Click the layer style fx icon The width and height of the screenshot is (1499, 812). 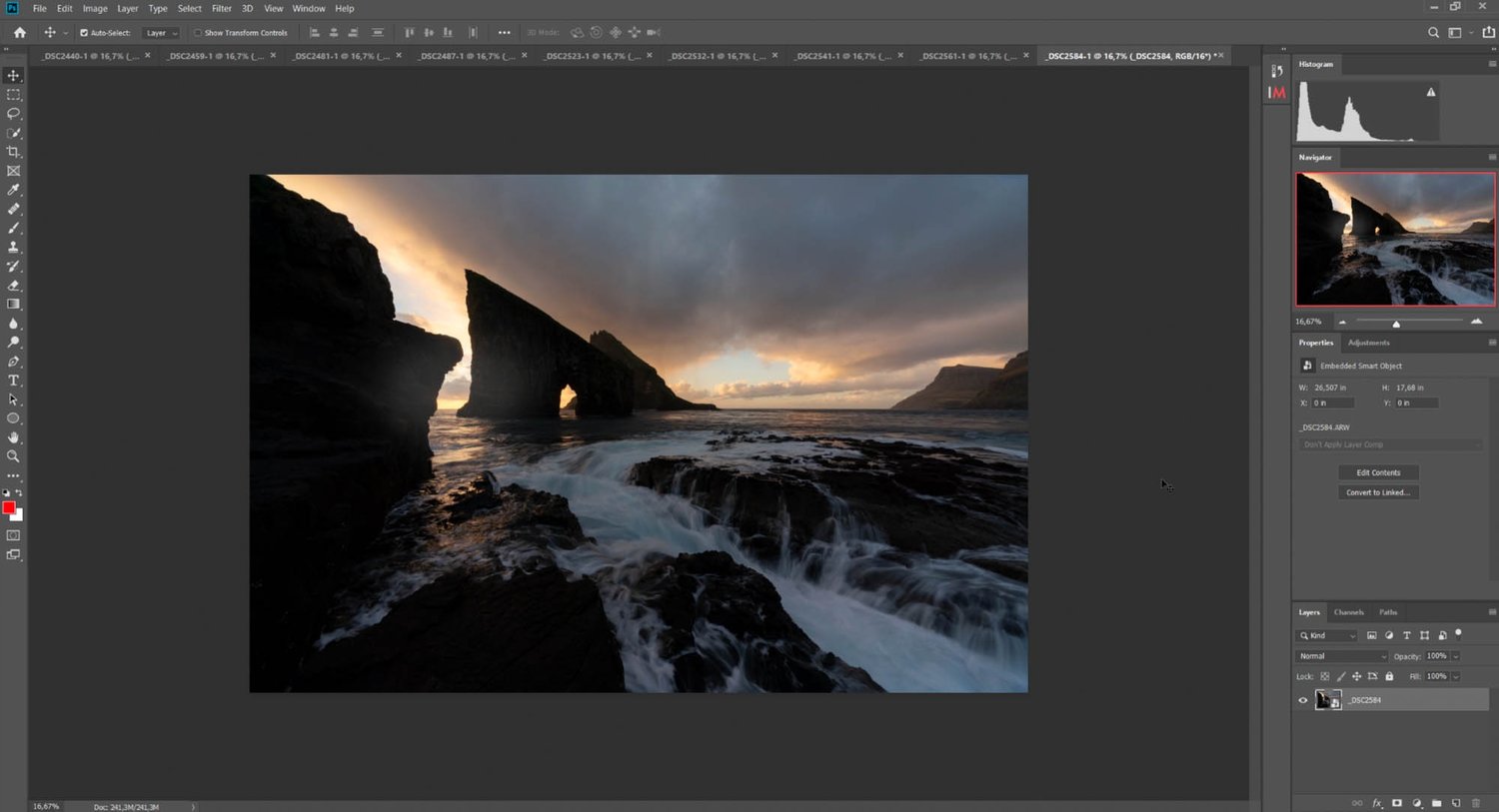click(1377, 803)
